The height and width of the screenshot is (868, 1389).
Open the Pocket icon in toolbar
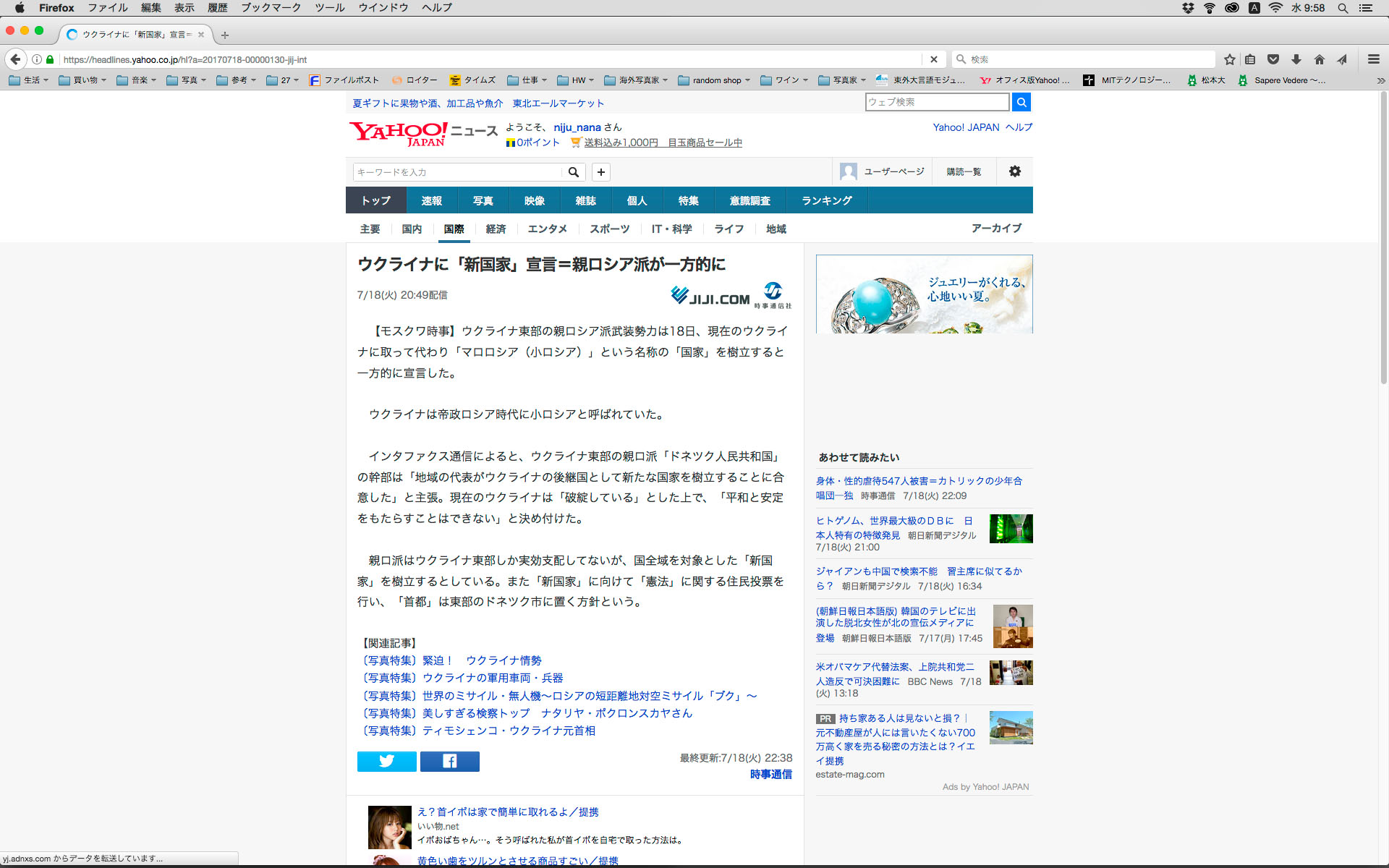tap(1273, 59)
